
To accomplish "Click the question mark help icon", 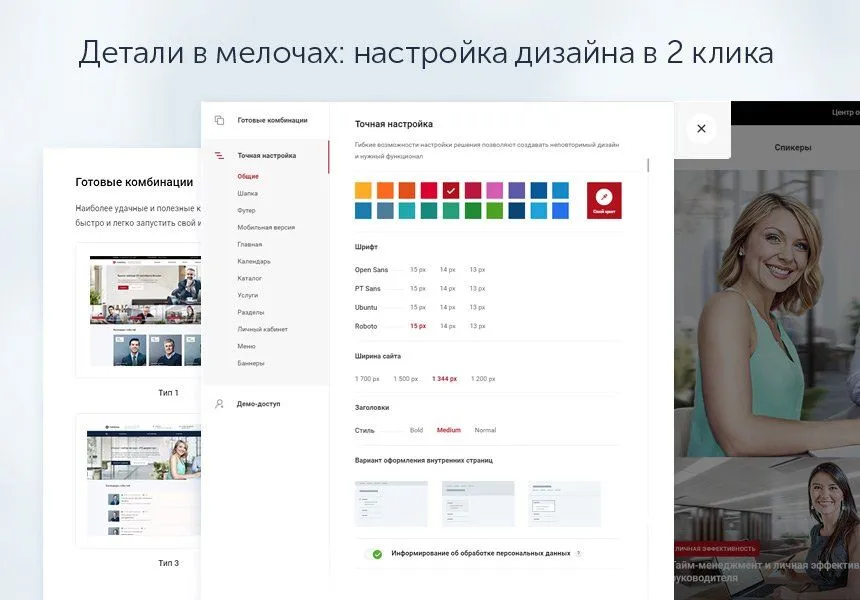I will (x=578, y=553).
